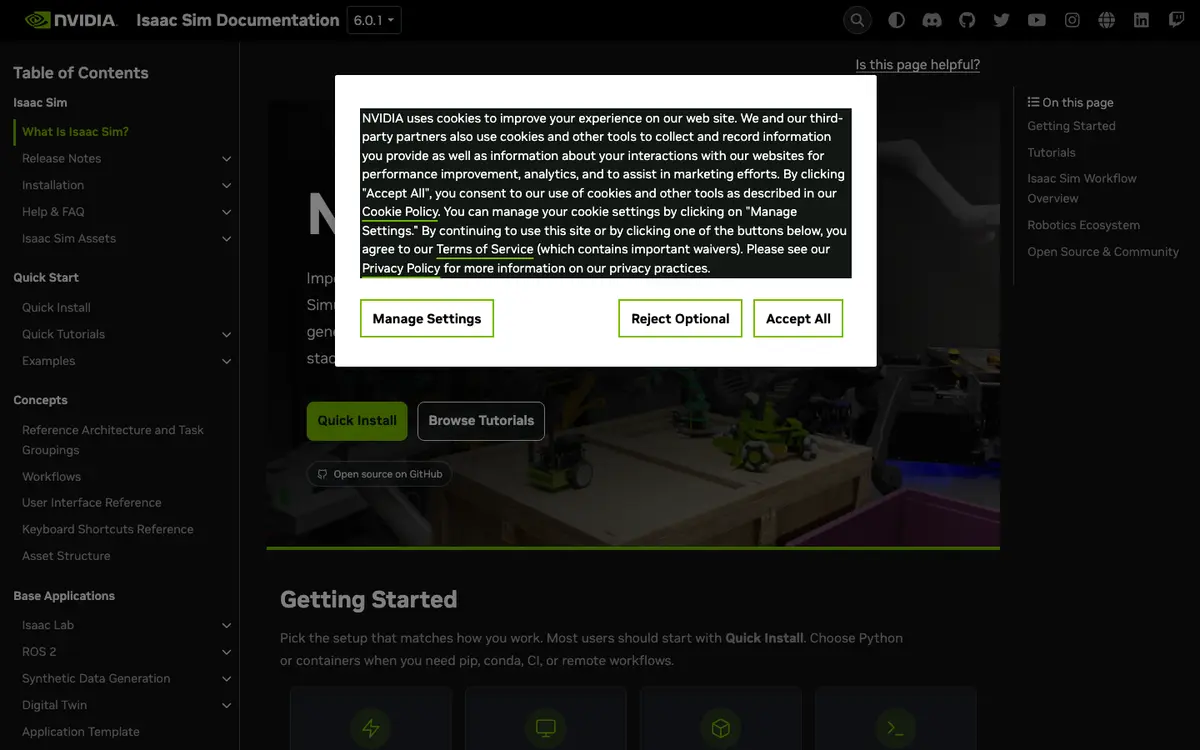The image size is (1200, 750).
Task: Open User Interface Reference page
Action: pyautogui.click(x=91, y=502)
